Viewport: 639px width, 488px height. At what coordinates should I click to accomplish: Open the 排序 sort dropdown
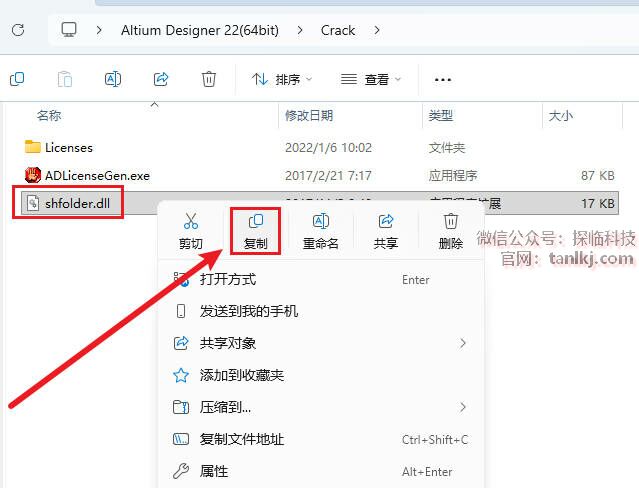point(282,79)
